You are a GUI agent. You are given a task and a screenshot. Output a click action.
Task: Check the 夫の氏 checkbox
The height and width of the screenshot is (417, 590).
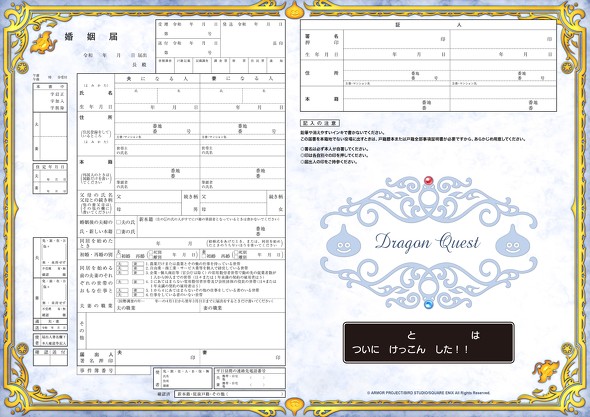(119, 222)
